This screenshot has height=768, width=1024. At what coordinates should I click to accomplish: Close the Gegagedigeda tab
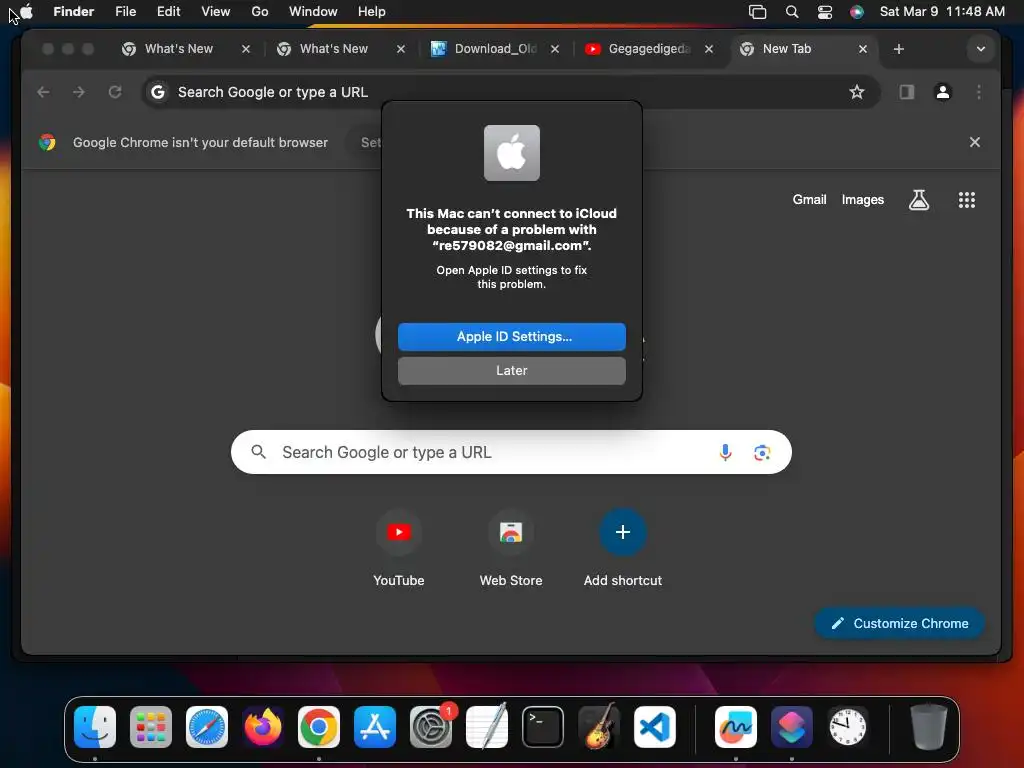coord(709,49)
